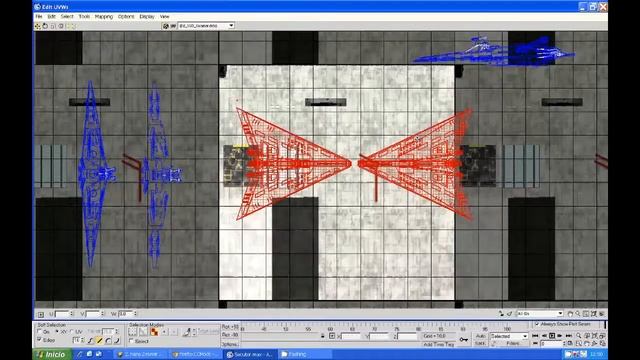Image resolution: width=640 pixels, height=360 pixels.
Task: Open the Options menu
Action: pos(126,16)
